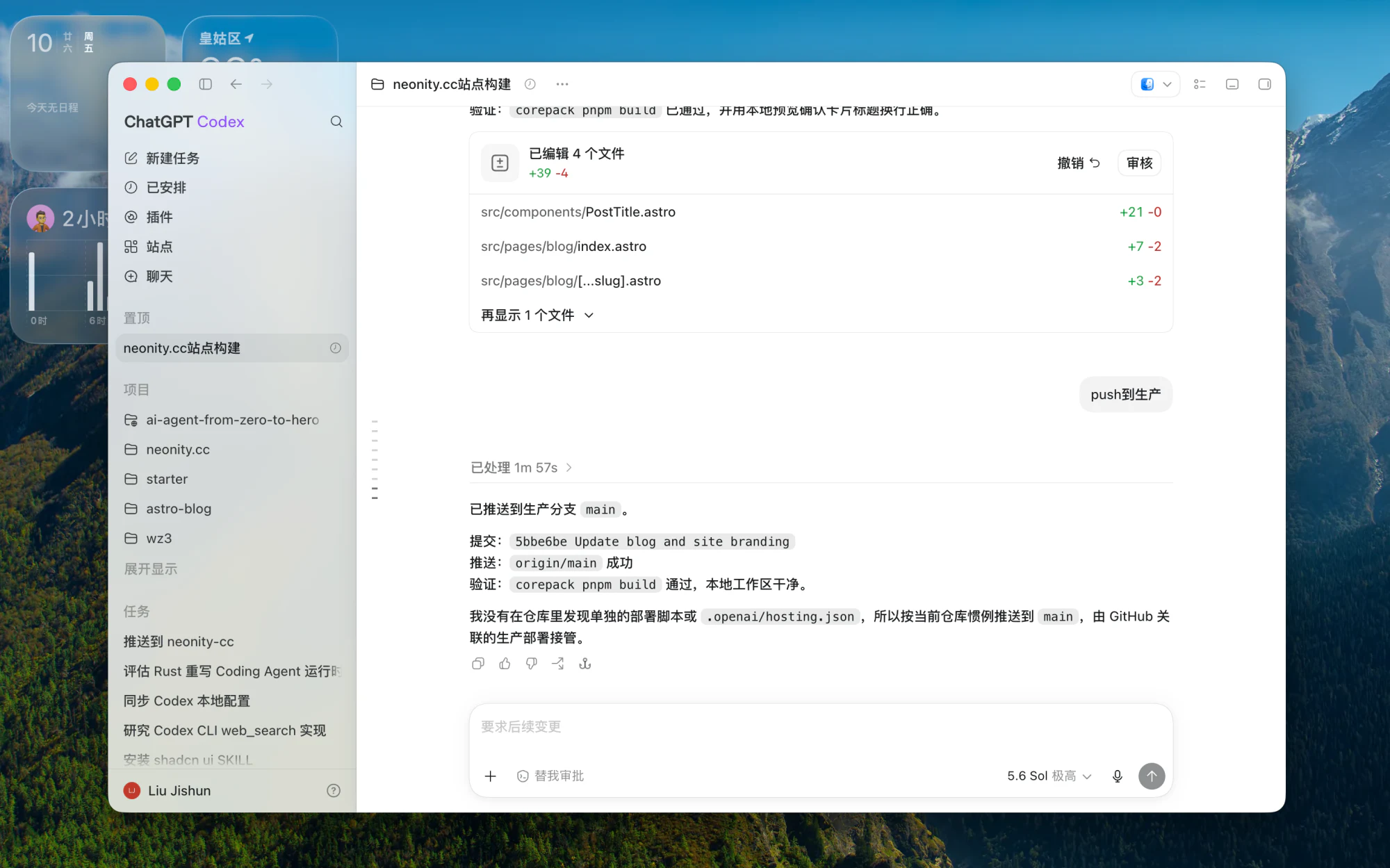The image size is (1390, 868).
Task: Click the folder icon beside the thread title
Action: click(x=377, y=84)
